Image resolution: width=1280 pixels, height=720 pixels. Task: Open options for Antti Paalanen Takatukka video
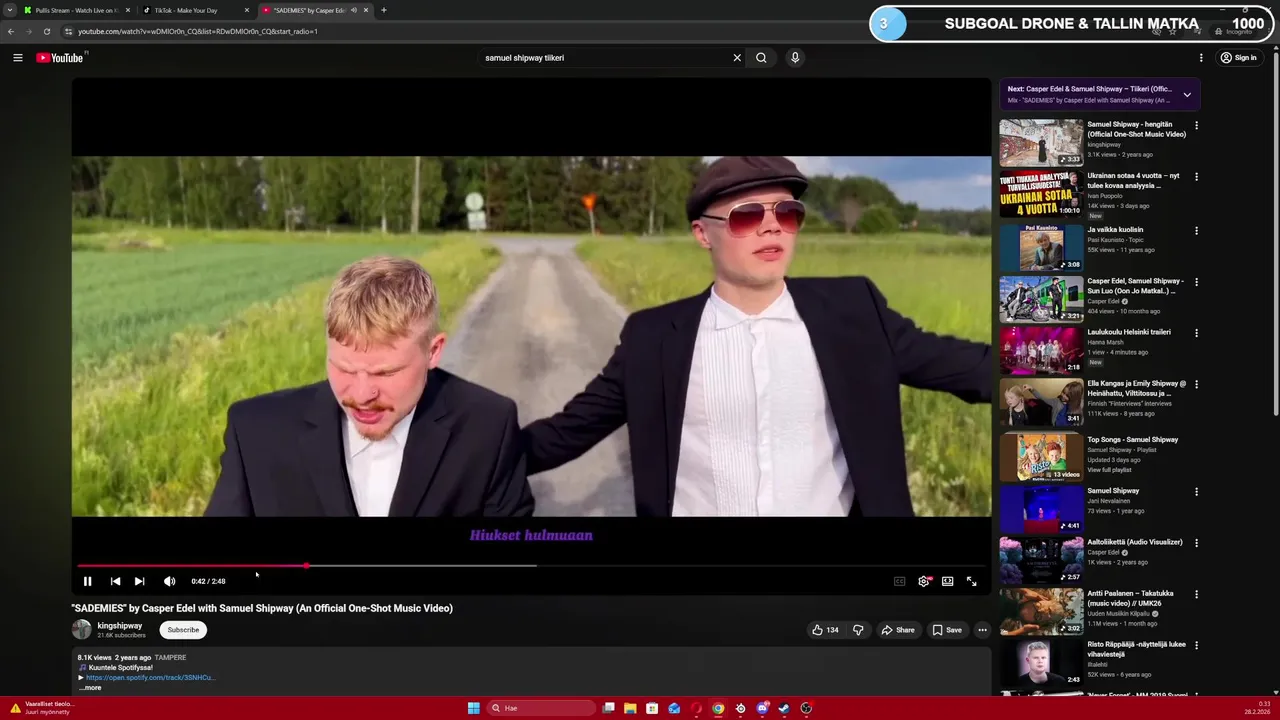[x=1196, y=595]
